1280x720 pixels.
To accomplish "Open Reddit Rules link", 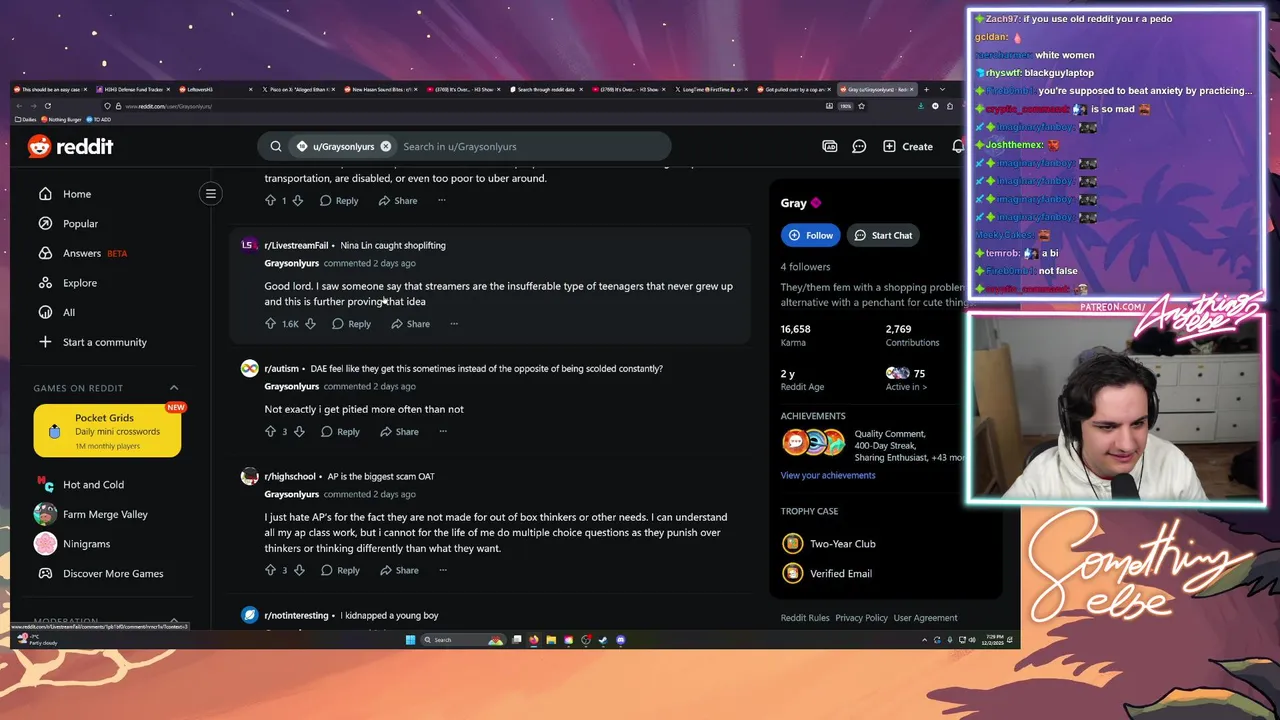I will click(x=805, y=618).
